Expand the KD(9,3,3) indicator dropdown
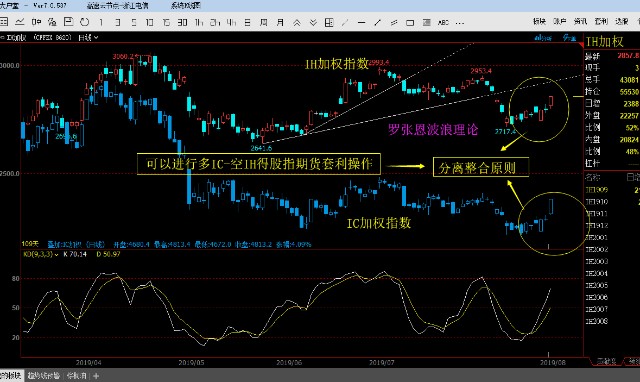 (x=40, y=254)
